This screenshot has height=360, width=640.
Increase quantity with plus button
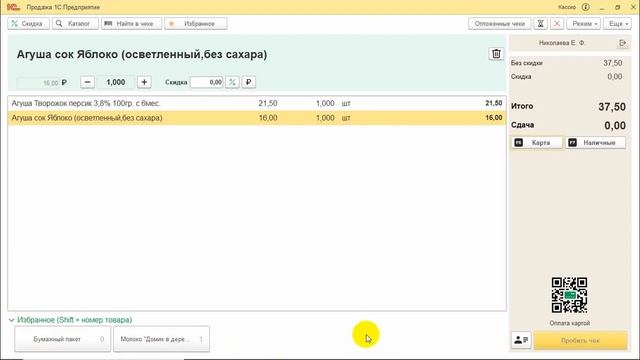click(x=144, y=82)
